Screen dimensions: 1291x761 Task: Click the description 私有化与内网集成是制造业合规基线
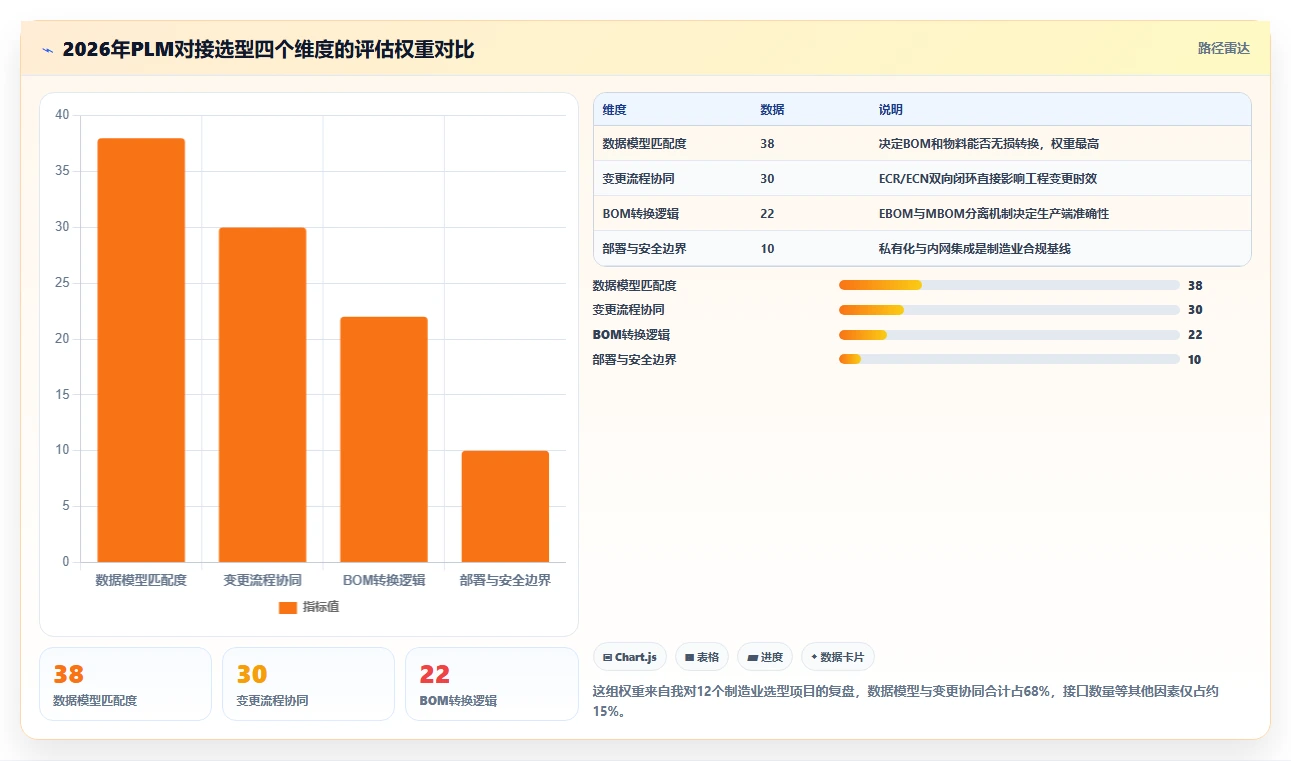(974, 249)
